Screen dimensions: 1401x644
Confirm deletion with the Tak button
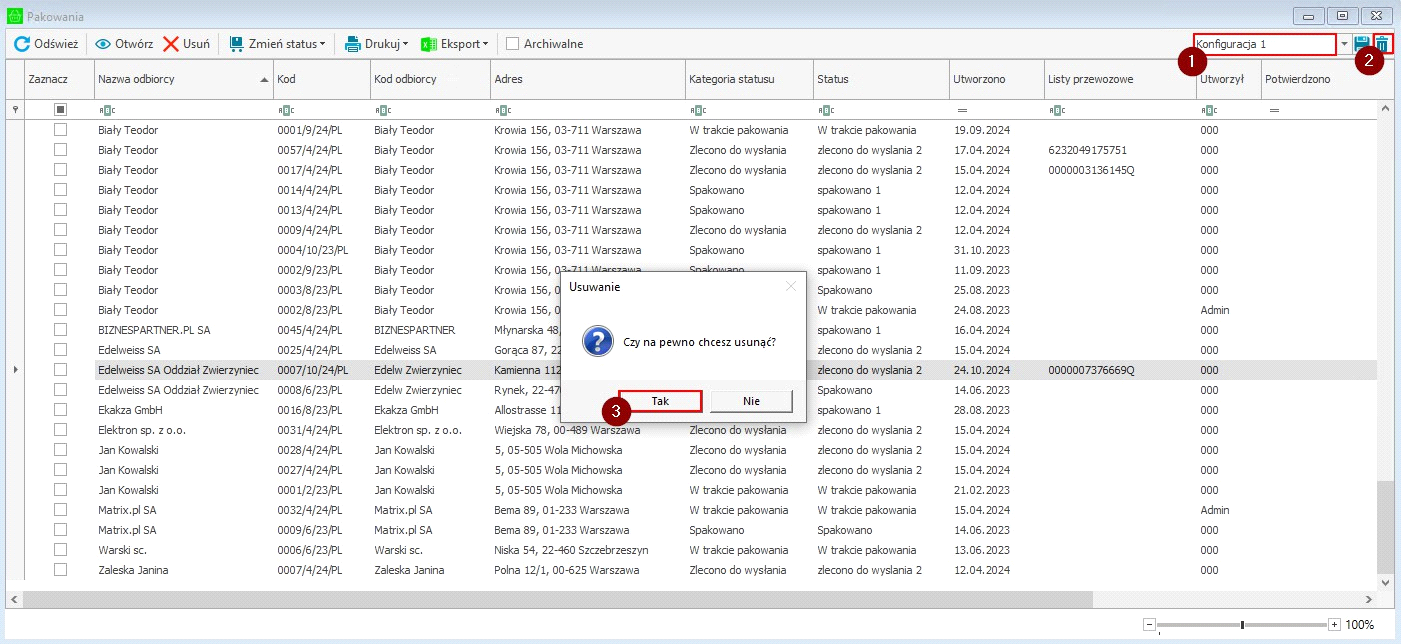coord(660,401)
